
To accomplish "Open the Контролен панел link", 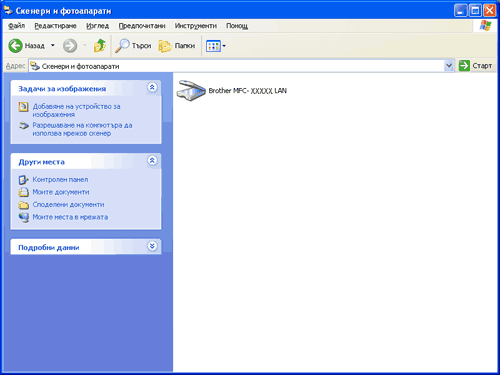I will [60, 179].
